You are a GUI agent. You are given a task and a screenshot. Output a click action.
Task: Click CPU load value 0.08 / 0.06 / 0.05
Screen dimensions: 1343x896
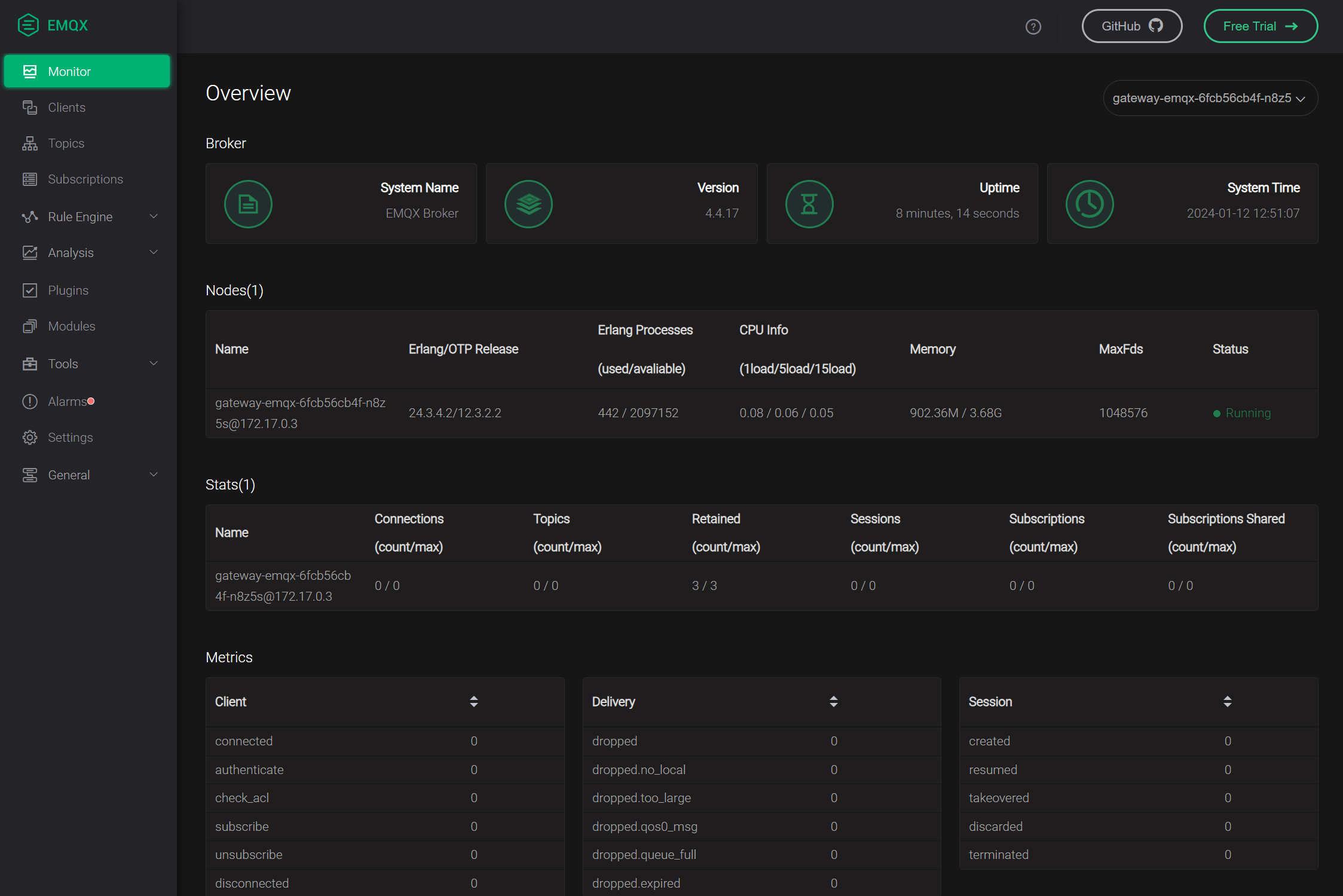click(786, 413)
